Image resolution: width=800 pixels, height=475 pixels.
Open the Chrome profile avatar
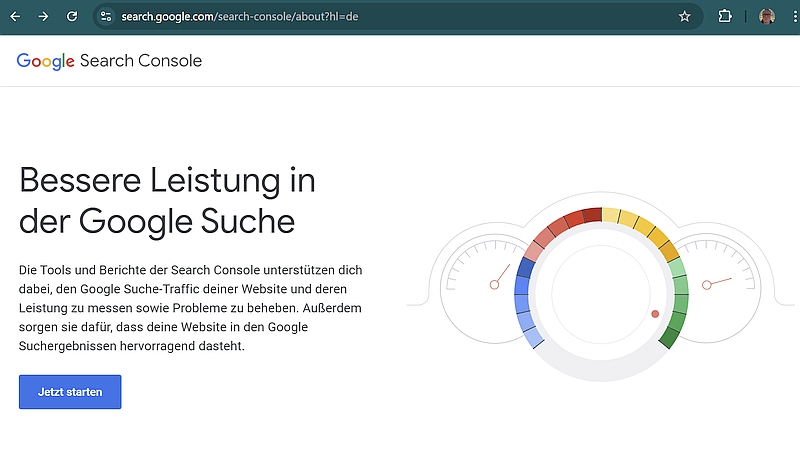tap(767, 16)
